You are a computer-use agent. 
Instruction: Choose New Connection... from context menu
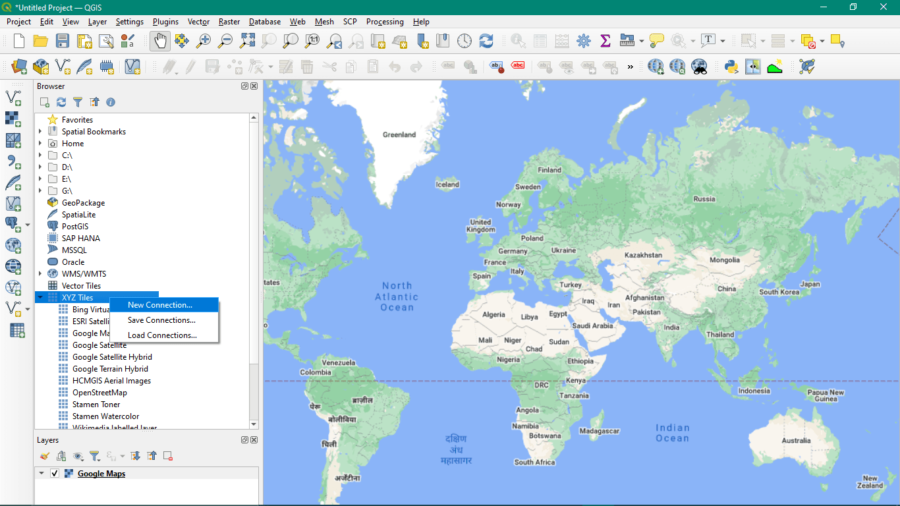pyautogui.click(x=164, y=305)
